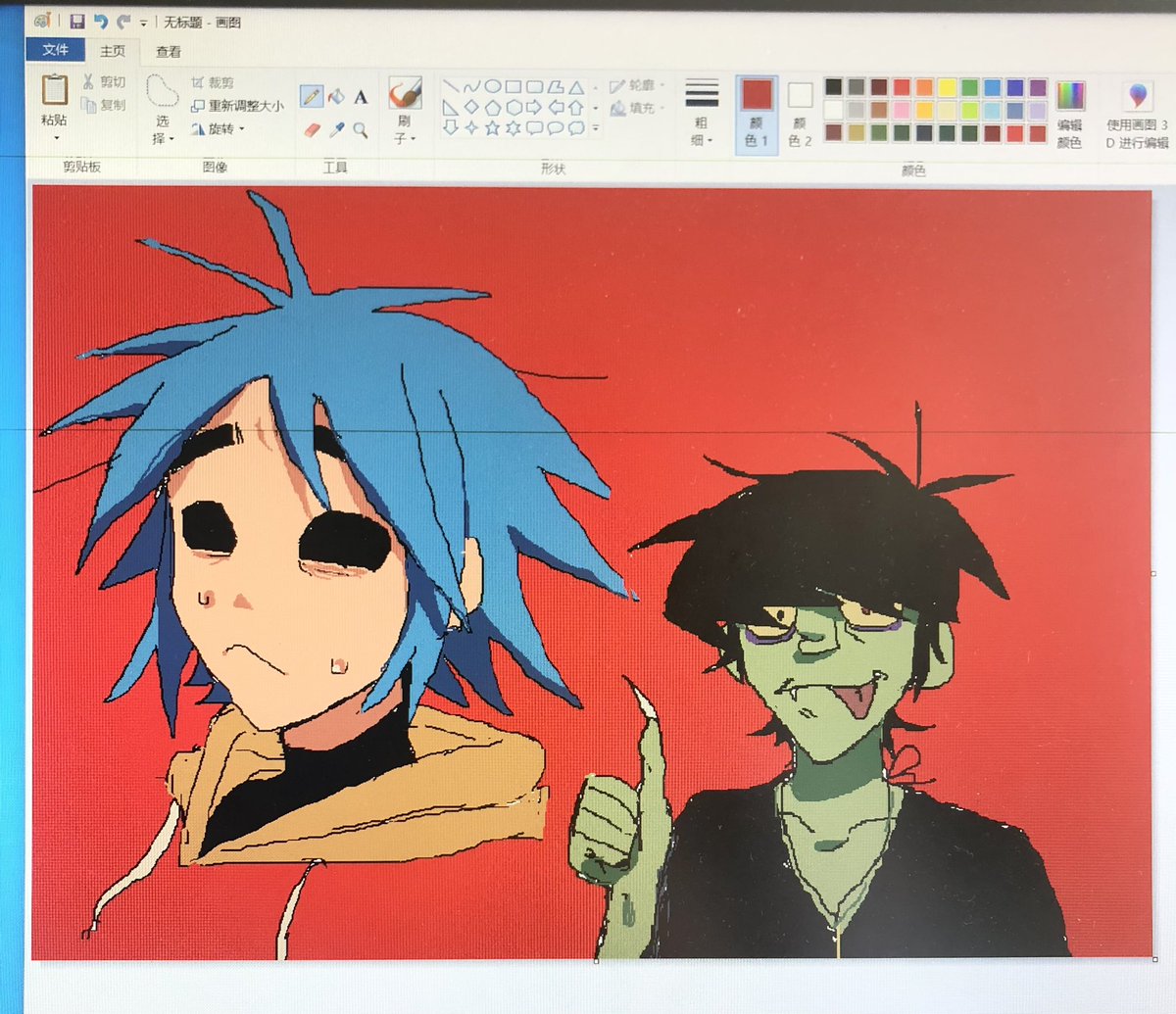
Task: Activate Color 2 (颜色 2) button
Action: pyautogui.click(x=800, y=114)
